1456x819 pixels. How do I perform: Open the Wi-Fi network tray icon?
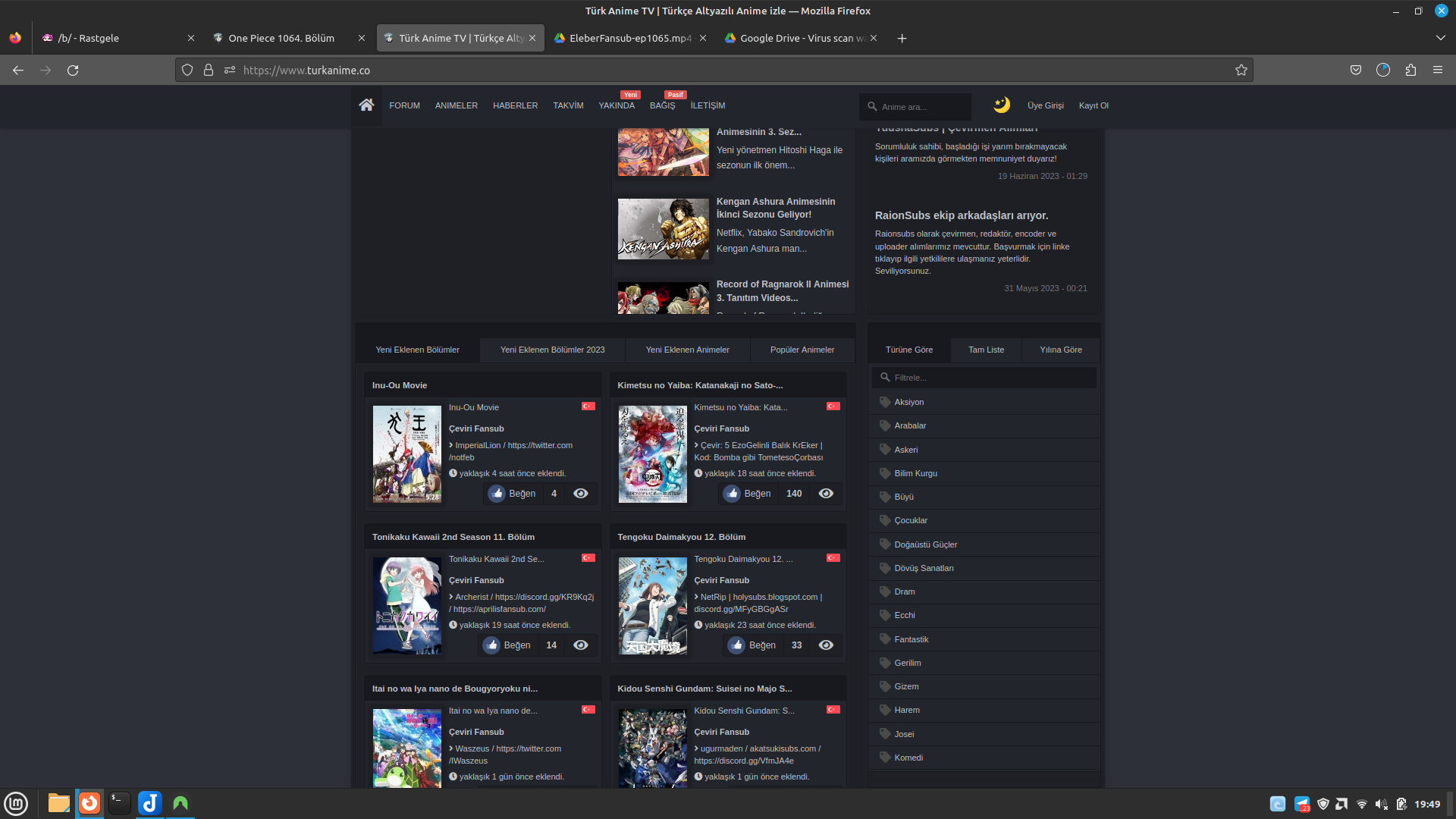pos(1362,804)
